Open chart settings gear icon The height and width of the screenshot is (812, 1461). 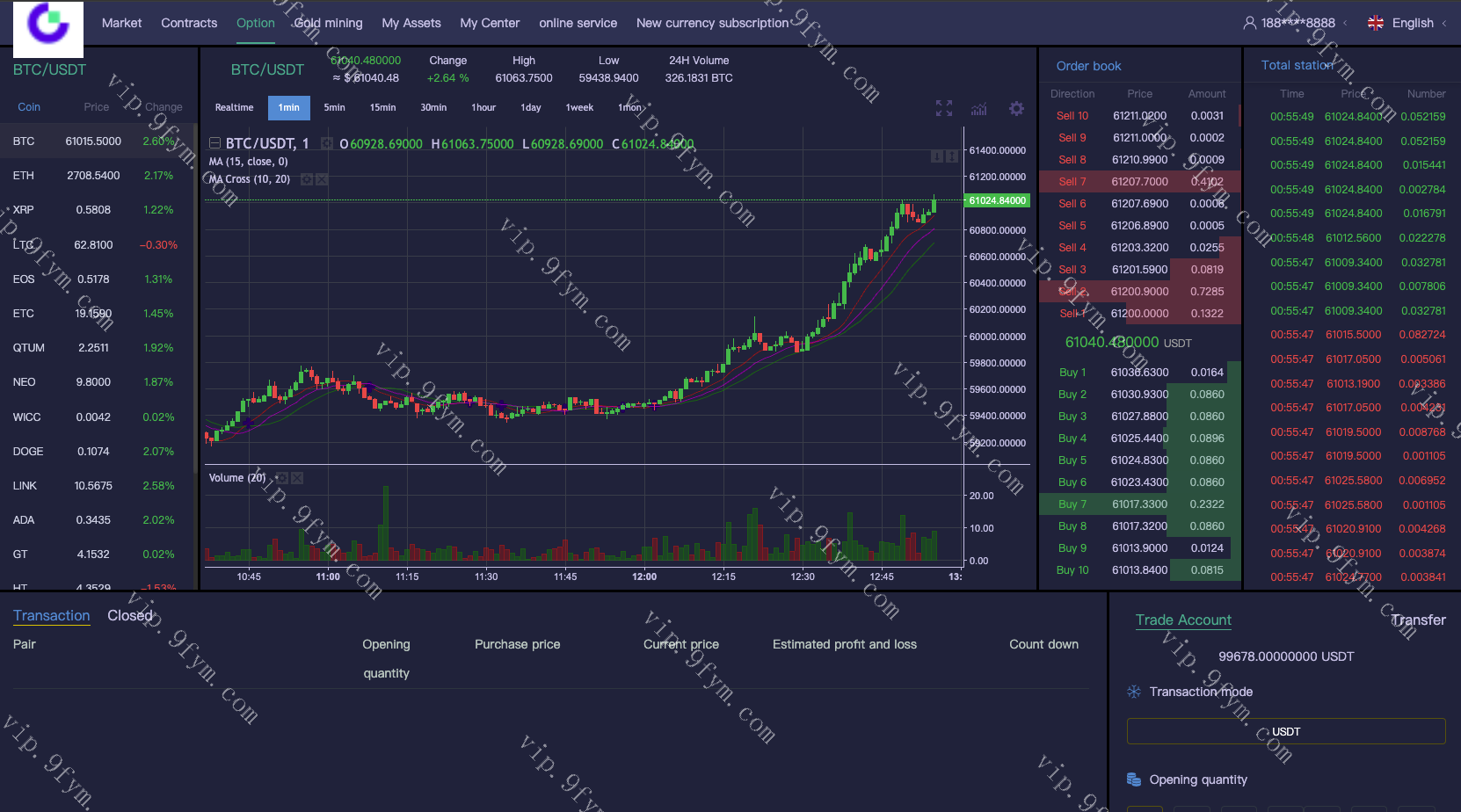click(x=1016, y=108)
